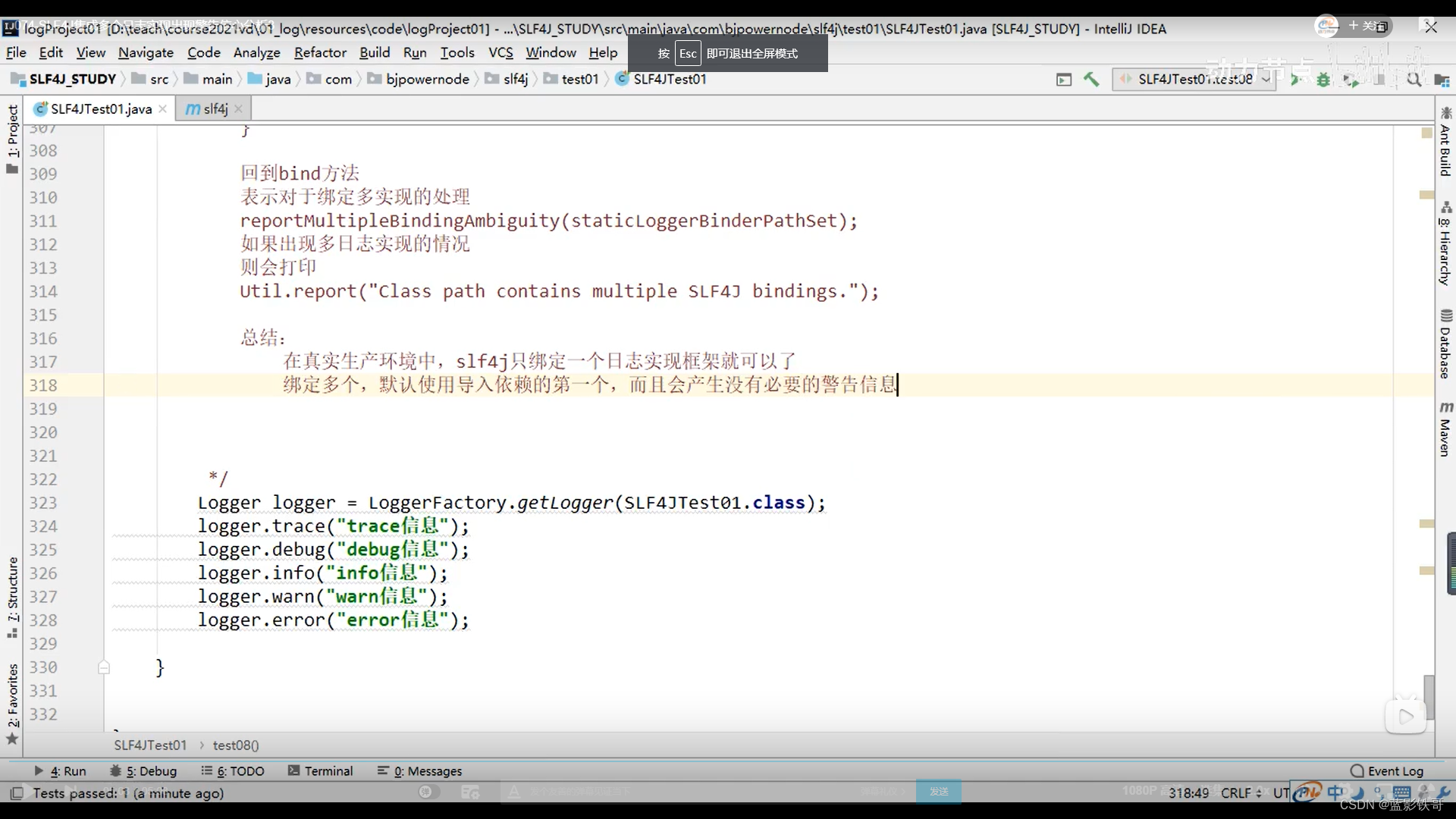Click the SLF4JTest01 class breadcrumb icon
Viewport: 1456px width, 819px height.
tap(622, 79)
